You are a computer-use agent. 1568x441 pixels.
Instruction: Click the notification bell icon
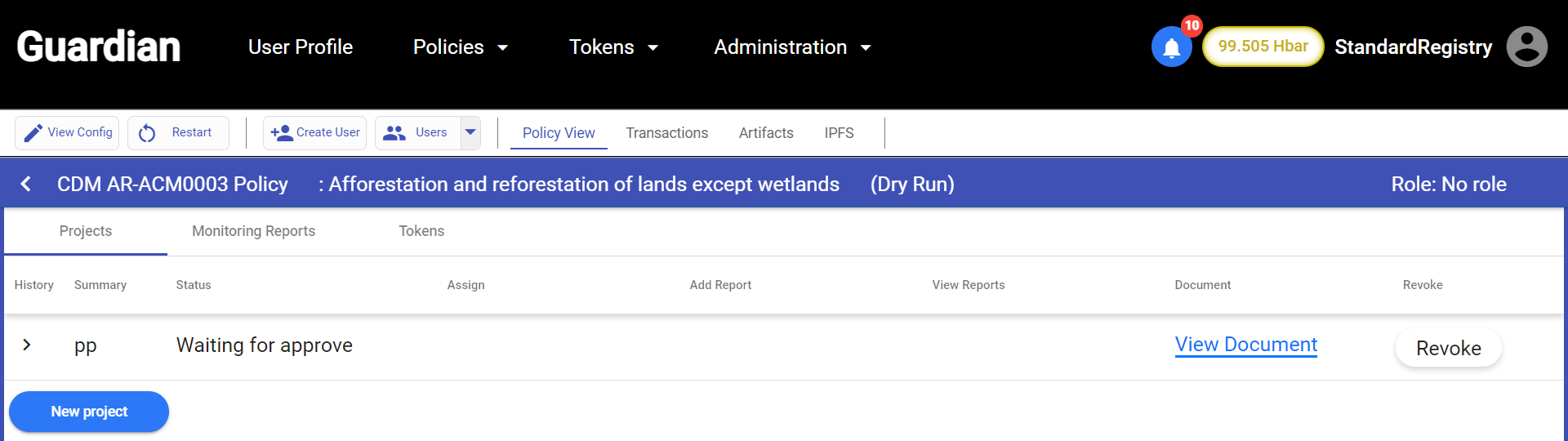1171,47
